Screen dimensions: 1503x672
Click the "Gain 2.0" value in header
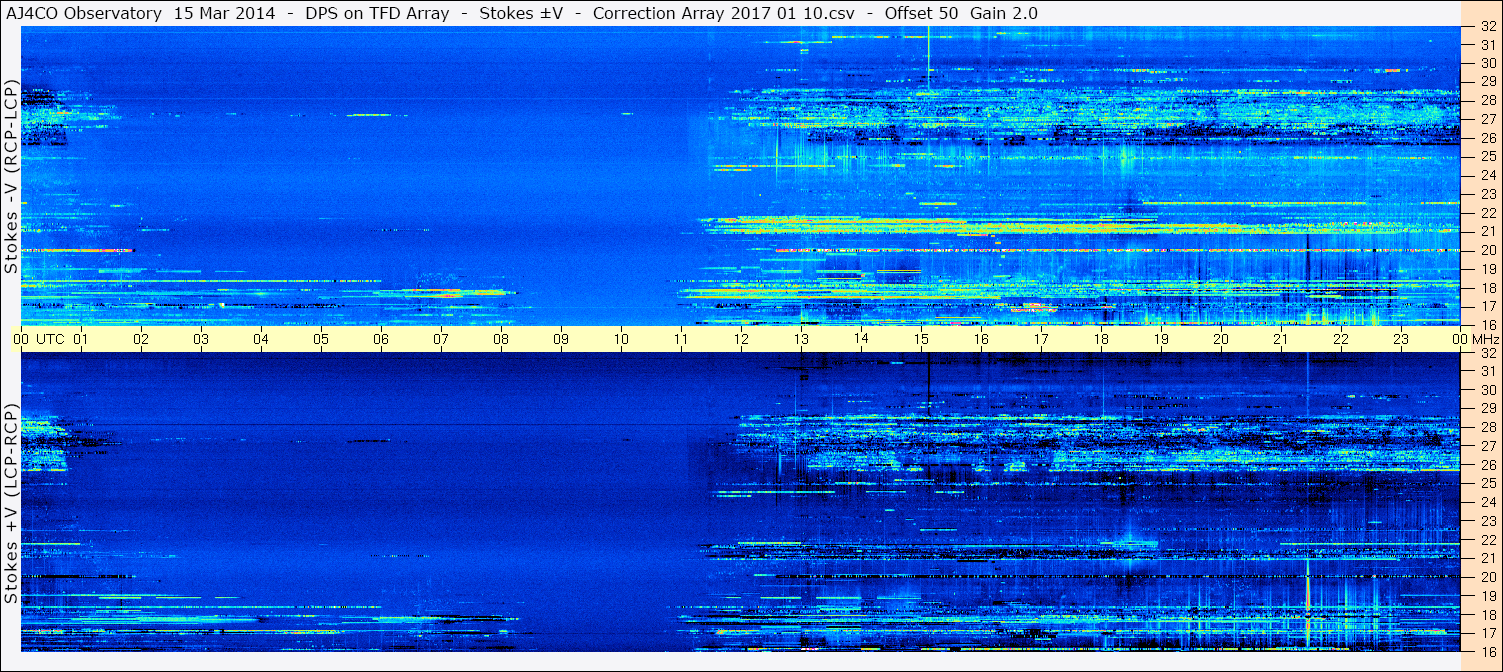[x=1004, y=13]
